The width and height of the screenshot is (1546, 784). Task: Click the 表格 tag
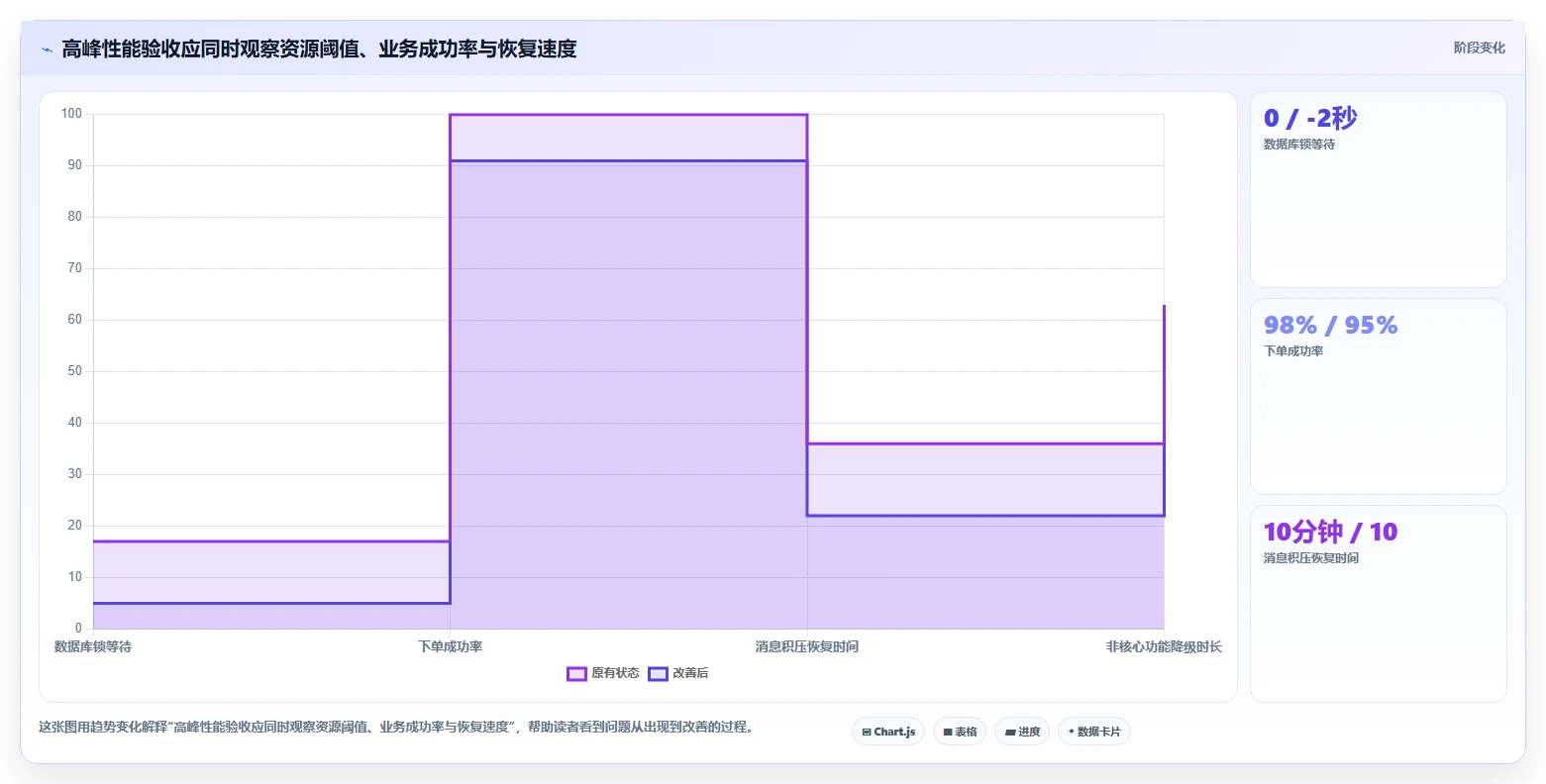(960, 732)
